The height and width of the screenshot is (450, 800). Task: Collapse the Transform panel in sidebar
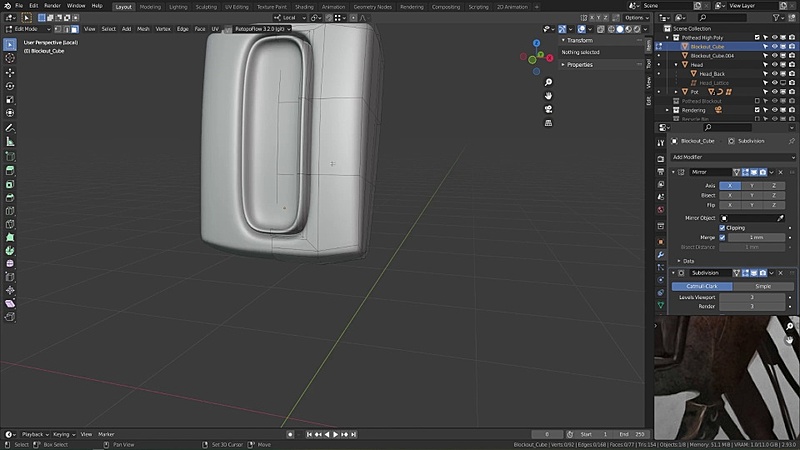563,40
